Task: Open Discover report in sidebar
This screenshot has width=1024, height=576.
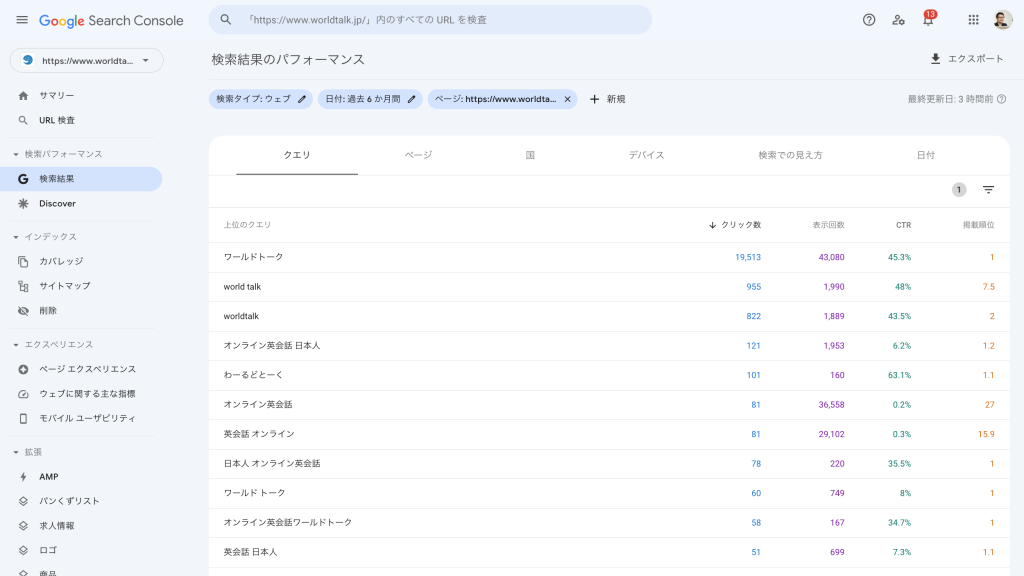Action: (57, 203)
